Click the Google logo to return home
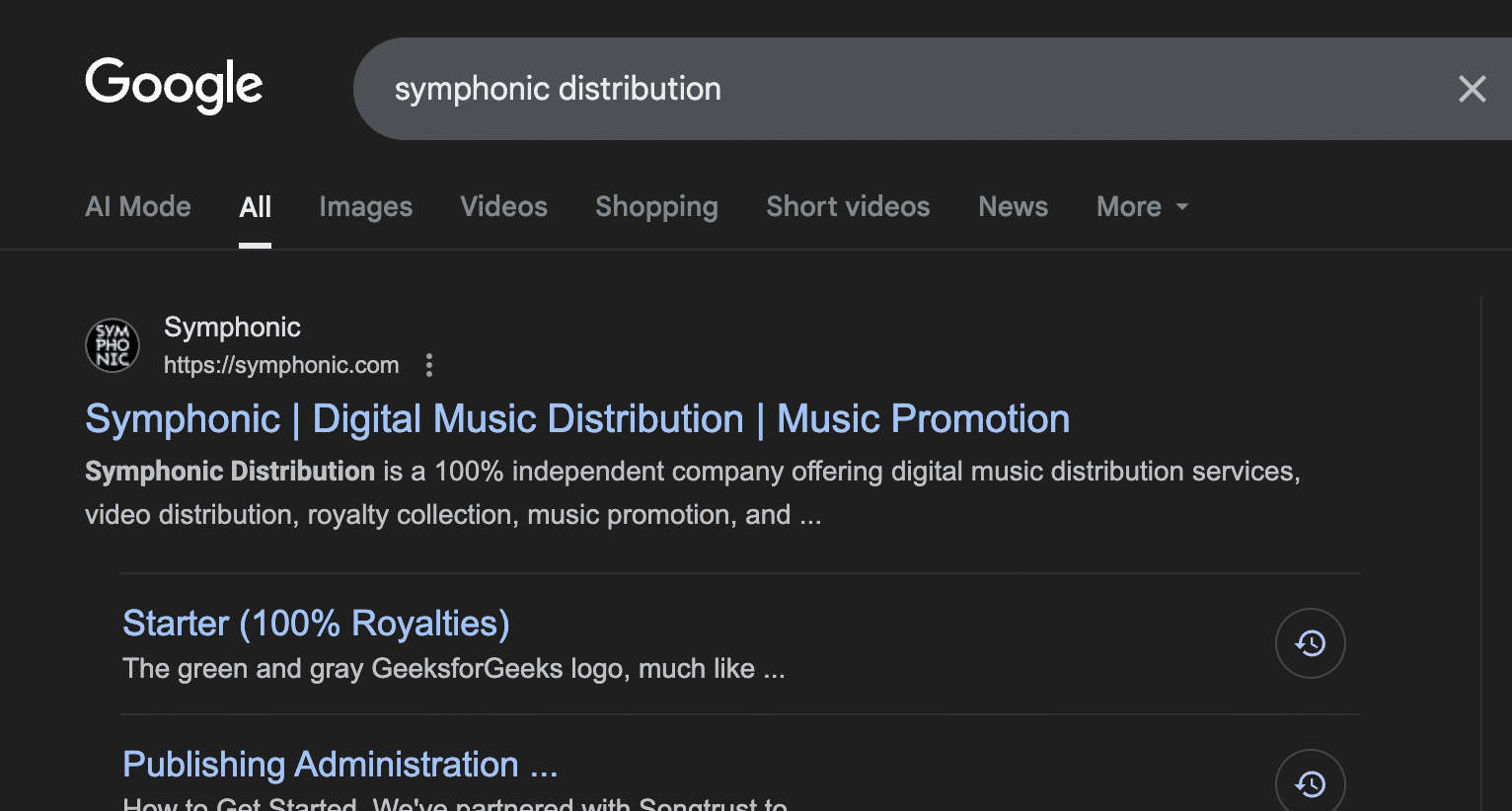The width and height of the screenshot is (1512, 811). tap(174, 87)
